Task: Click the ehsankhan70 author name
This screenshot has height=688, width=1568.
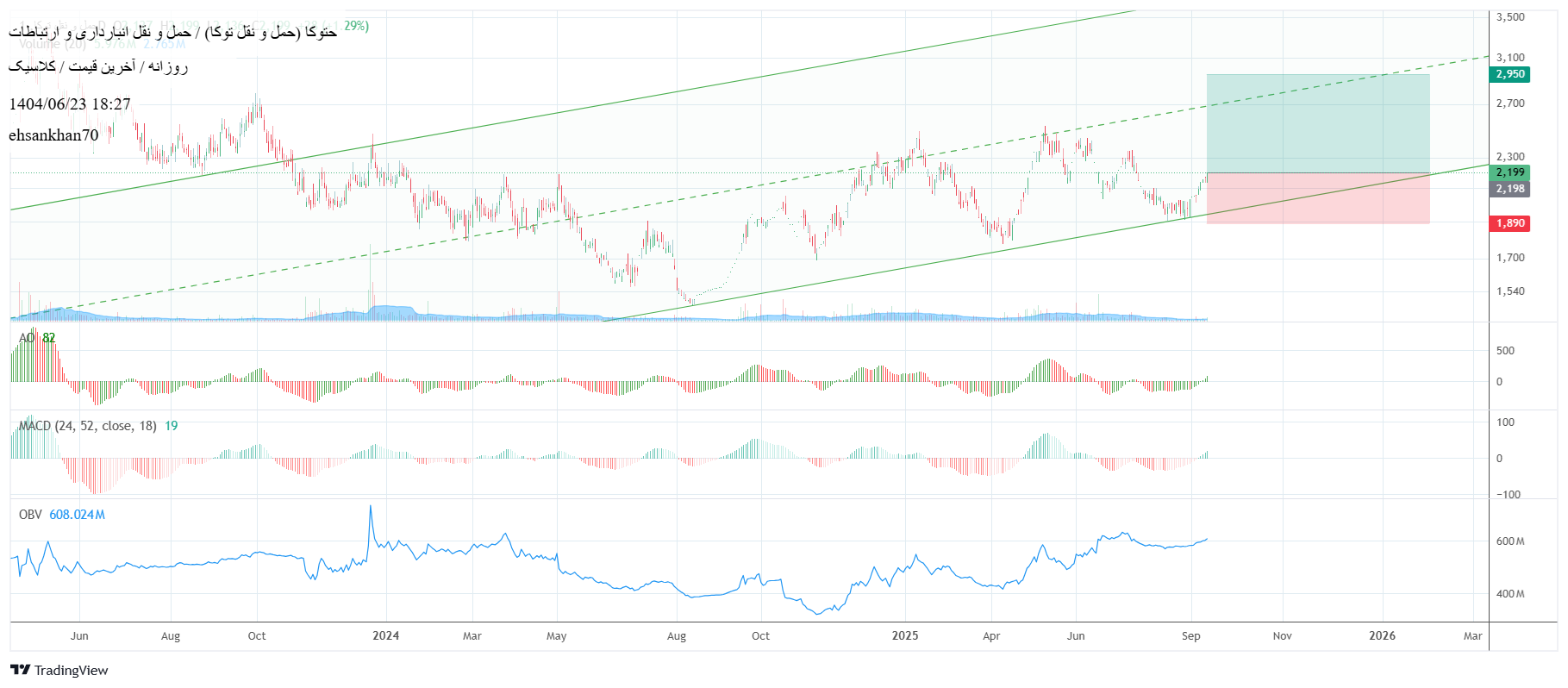Action: [53, 135]
